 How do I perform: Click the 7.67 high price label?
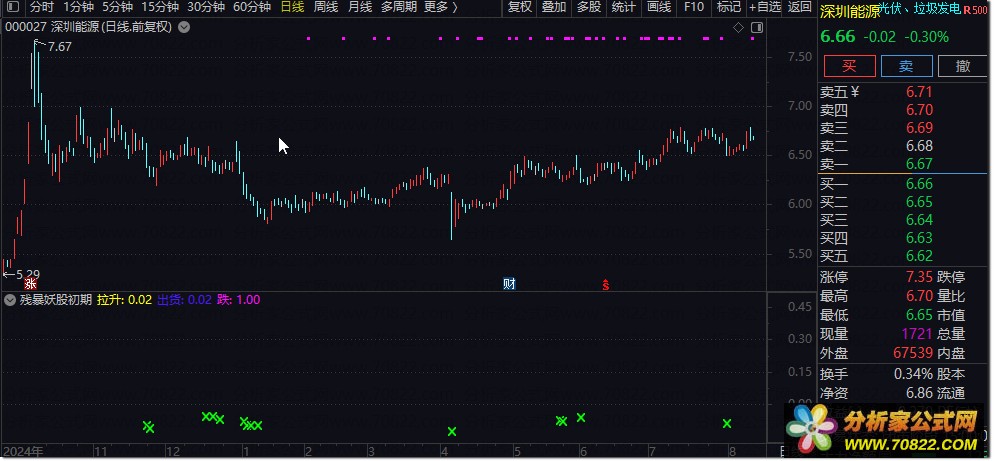click(x=60, y=47)
